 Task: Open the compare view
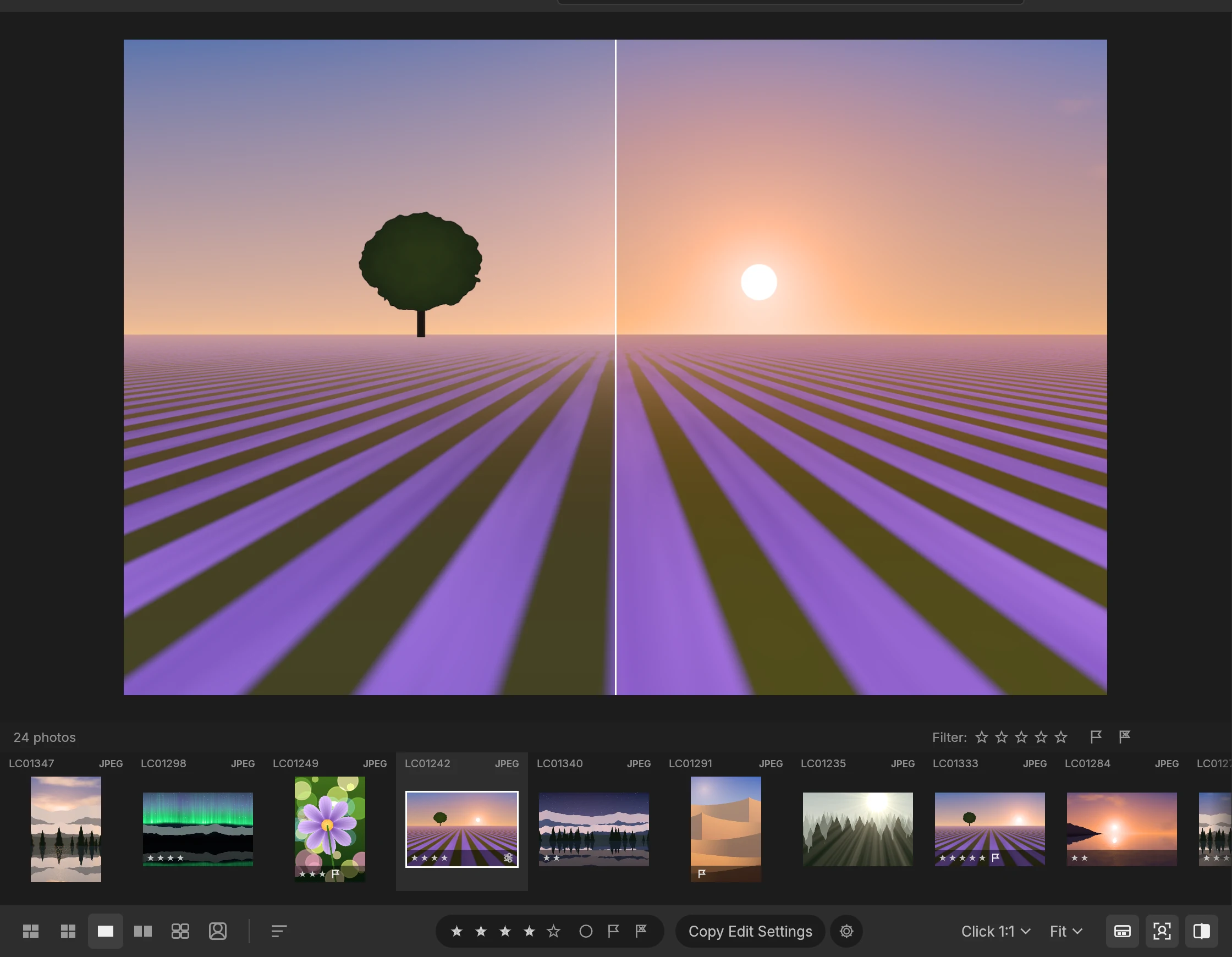(x=142, y=931)
